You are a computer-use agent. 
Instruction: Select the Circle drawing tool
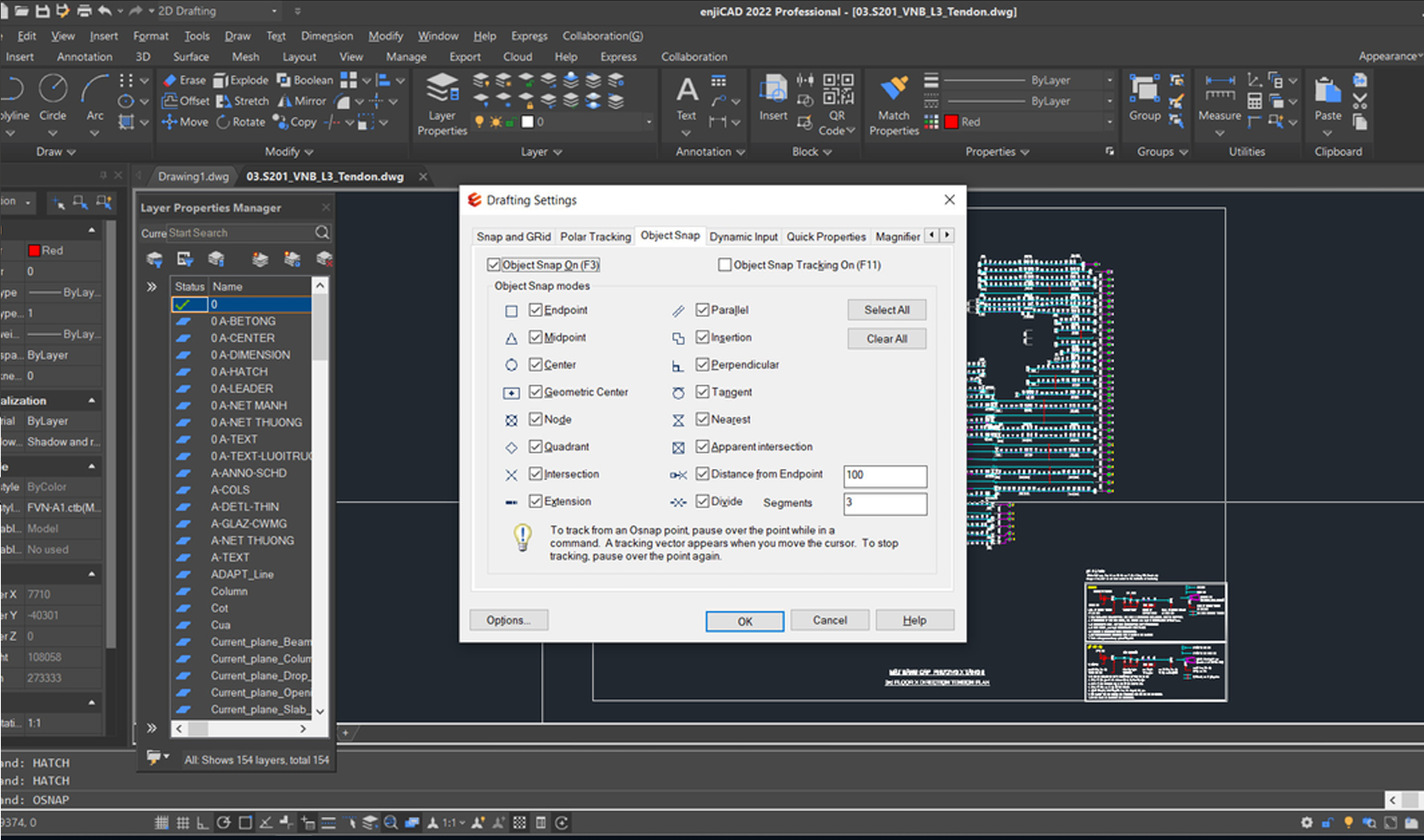coord(53,89)
